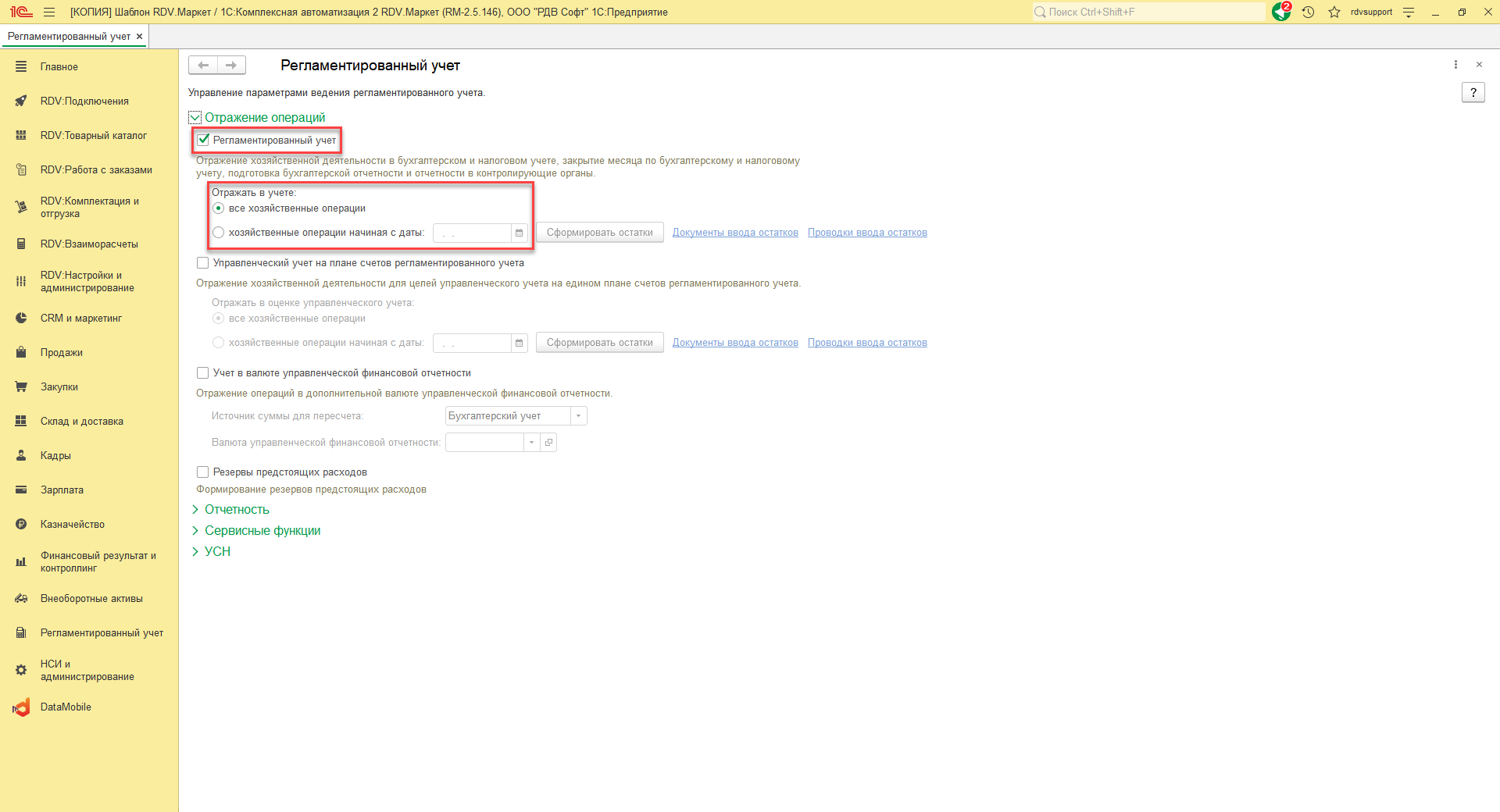Open notifications bell with badge
The width and height of the screenshot is (1500, 812).
pos(1281,12)
